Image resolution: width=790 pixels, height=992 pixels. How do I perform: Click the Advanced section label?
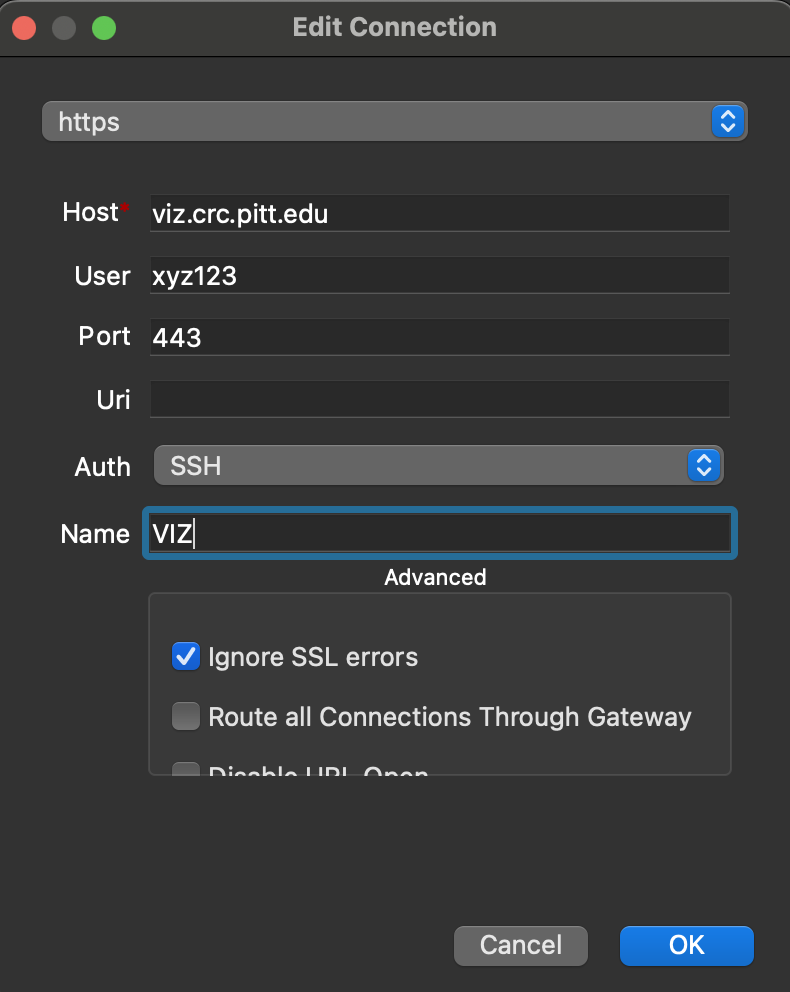[435, 577]
